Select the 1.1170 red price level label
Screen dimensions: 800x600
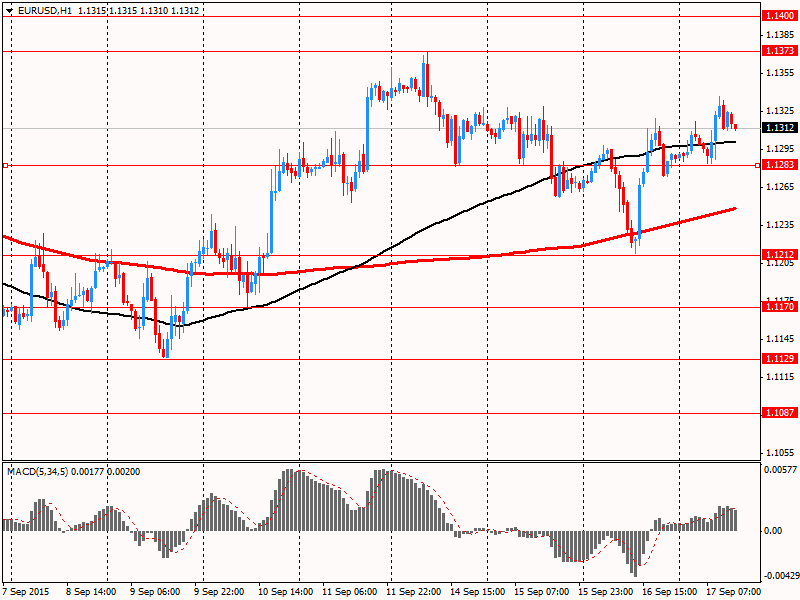tap(779, 306)
